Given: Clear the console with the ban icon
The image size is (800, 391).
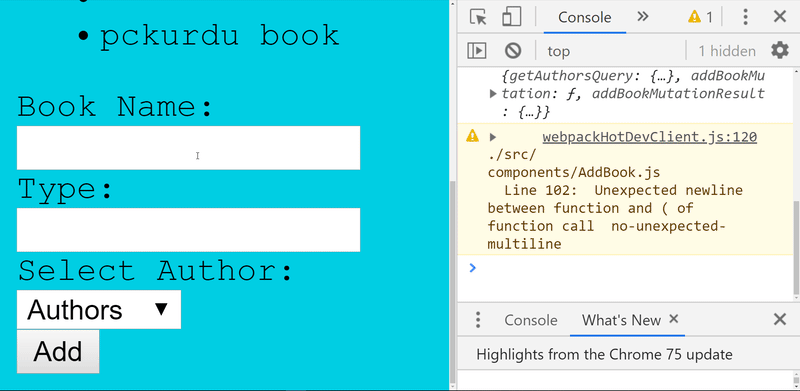Looking at the screenshot, I should click(x=513, y=51).
